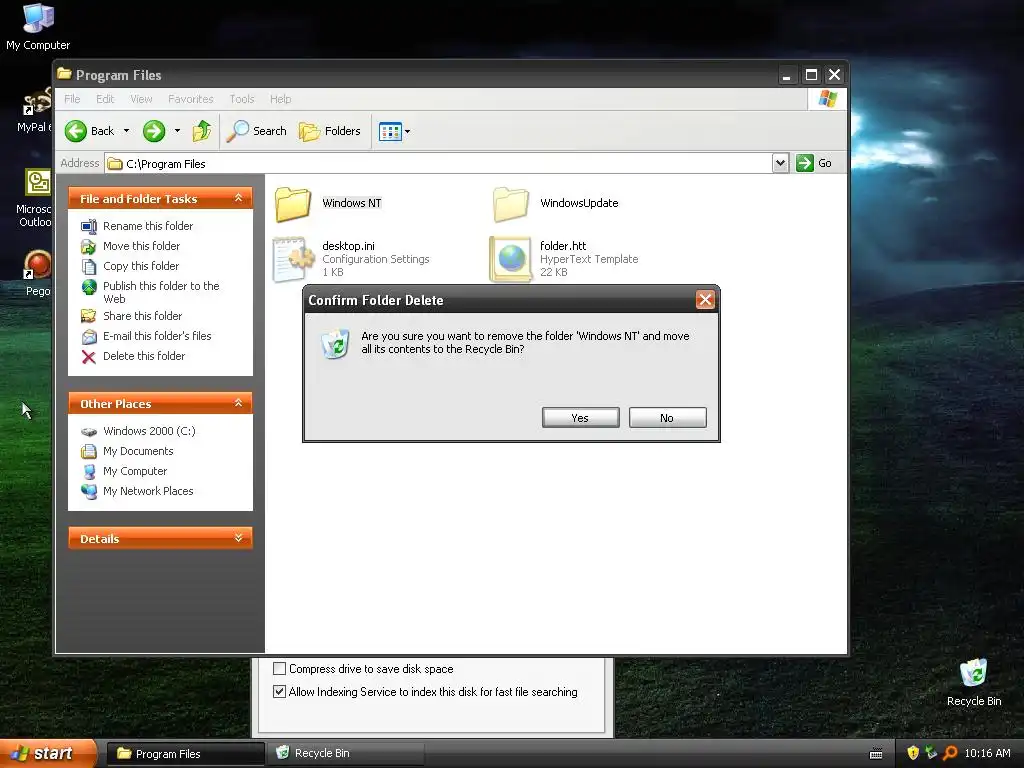The image size is (1024, 768).
Task: Click the orange magnifier tray icon
Action: [x=950, y=753]
